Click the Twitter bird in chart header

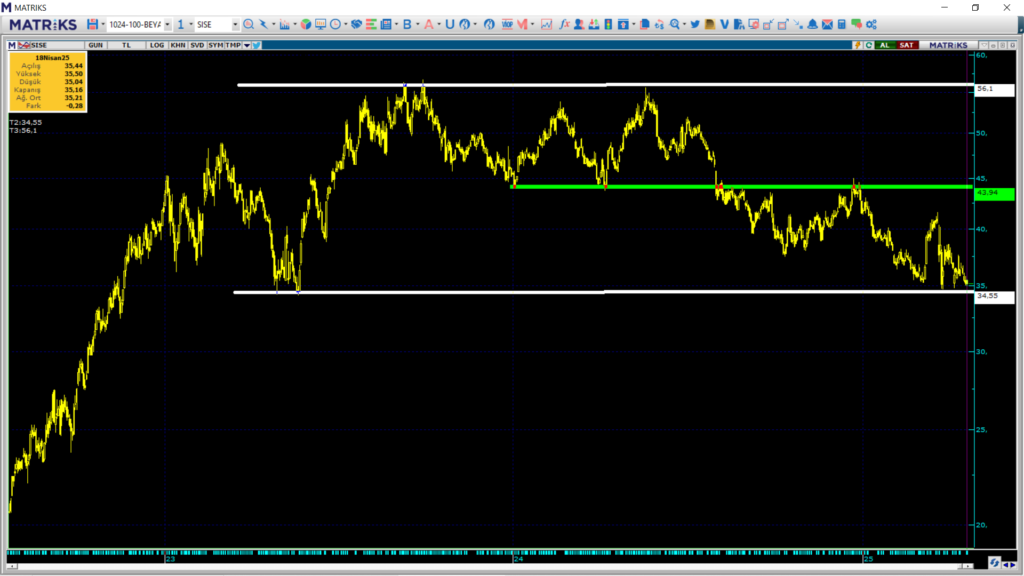pyautogui.click(x=257, y=45)
